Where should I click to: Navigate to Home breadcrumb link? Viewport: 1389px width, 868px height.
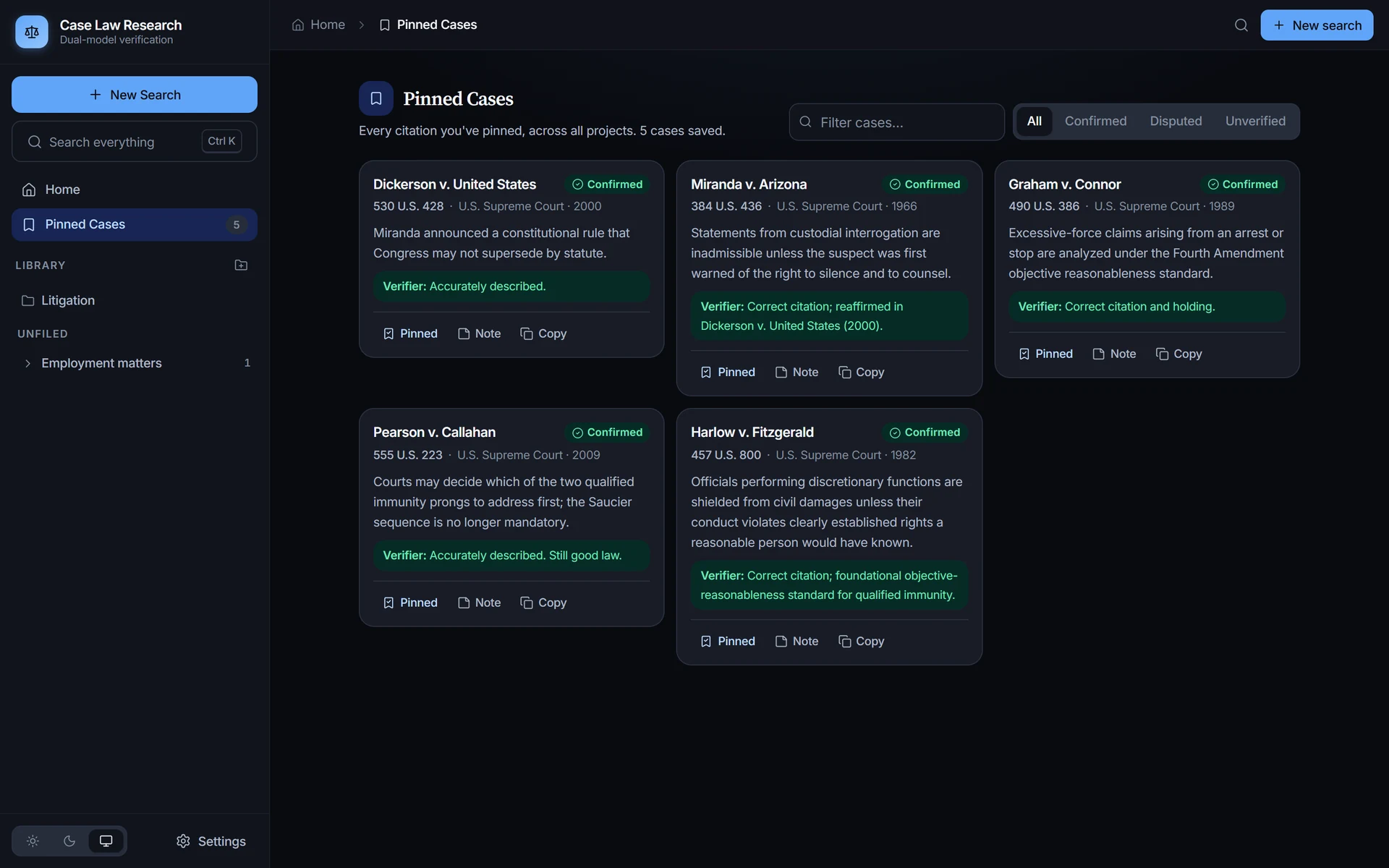(318, 25)
